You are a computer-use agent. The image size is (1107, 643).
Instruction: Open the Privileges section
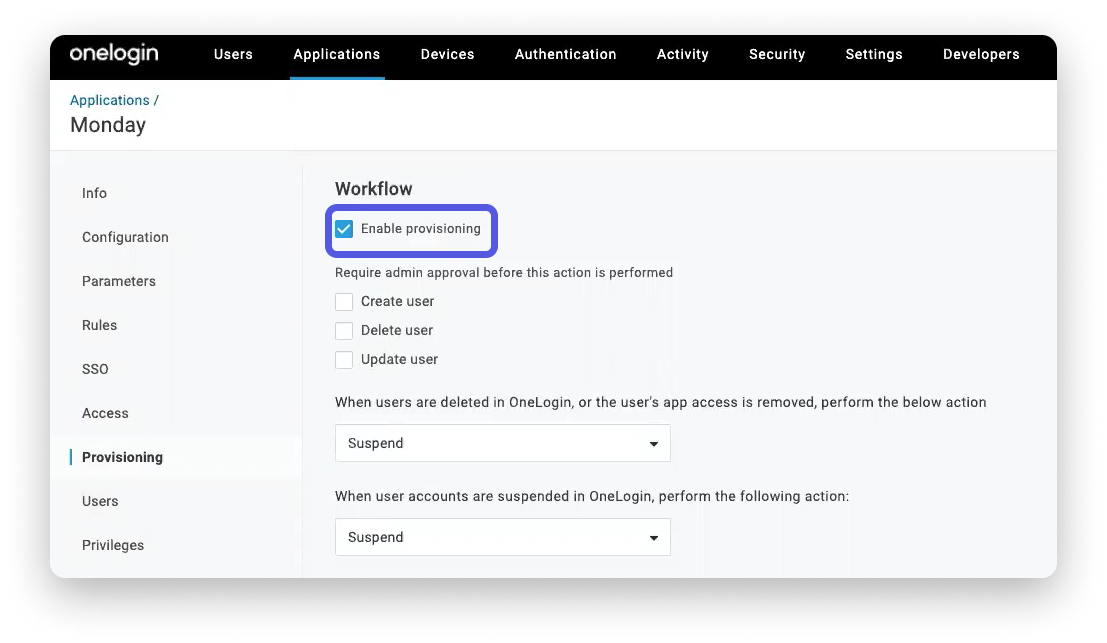113,545
